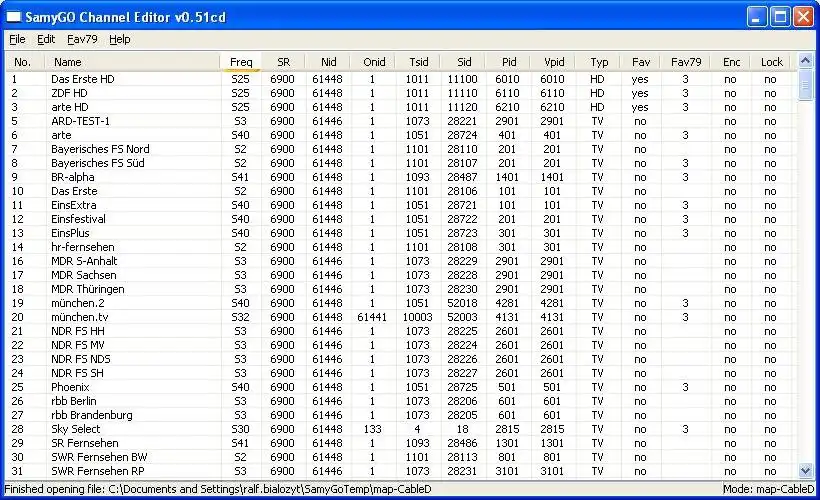
Task: Select the Phoenix channel
Action: [x=70, y=387]
